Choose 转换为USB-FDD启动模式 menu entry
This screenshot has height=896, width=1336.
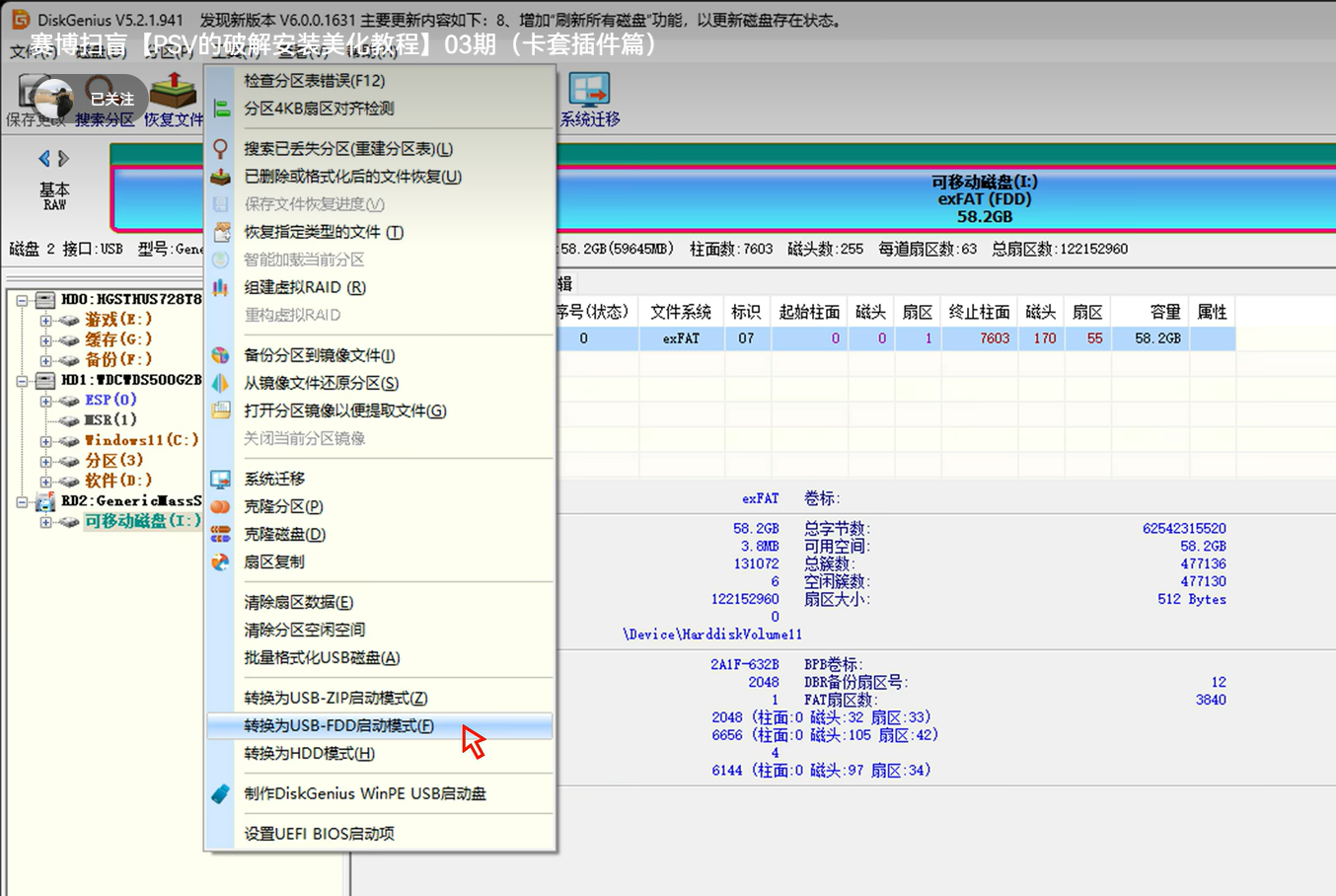tap(380, 726)
